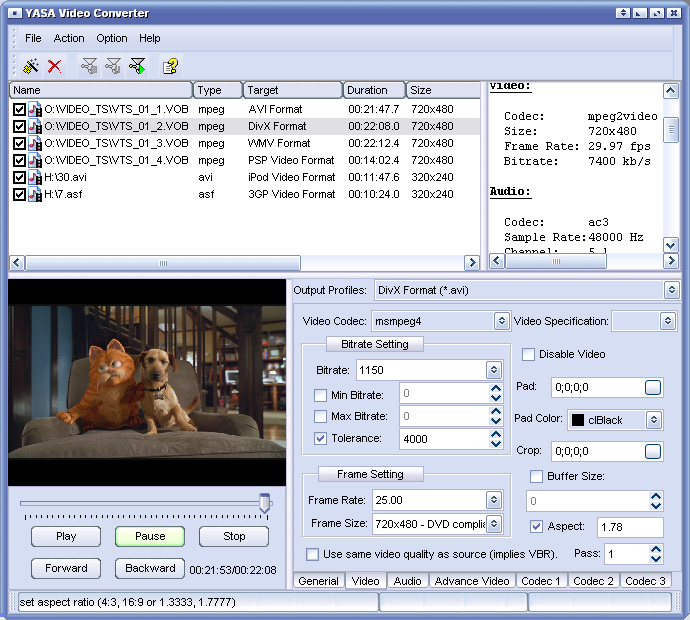Expand the Output Profiles dropdown
Screen dimensions: 690x620
(672, 290)
